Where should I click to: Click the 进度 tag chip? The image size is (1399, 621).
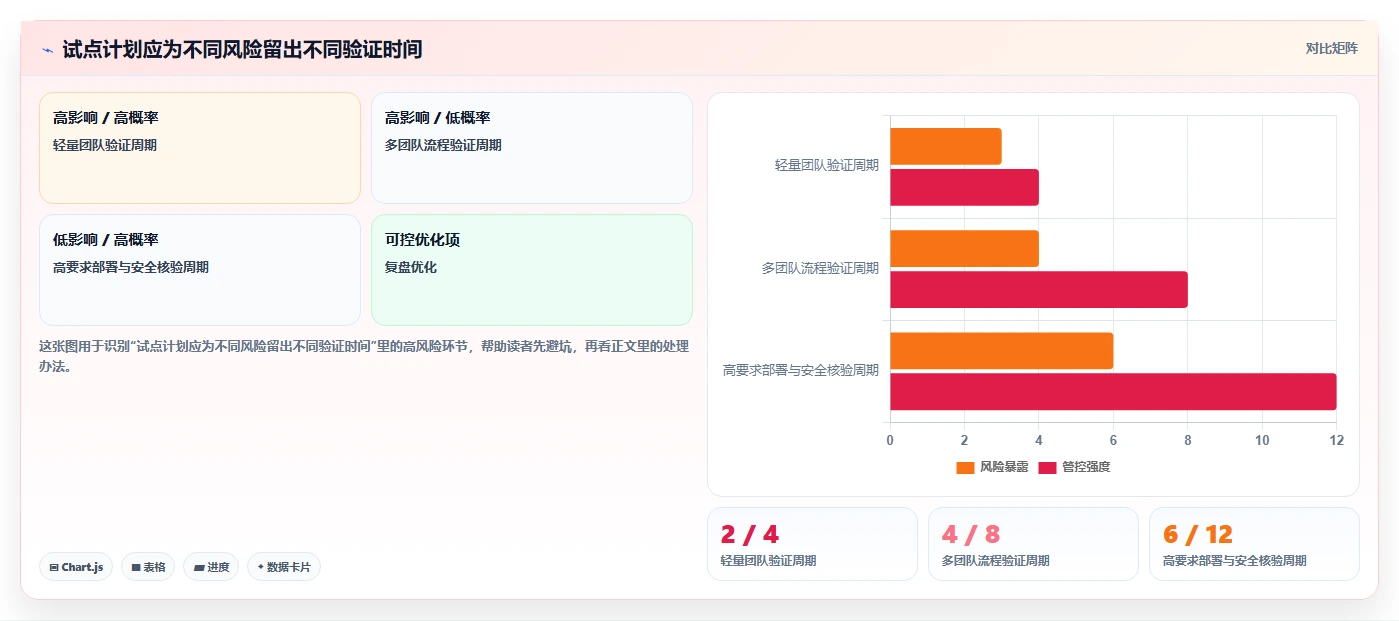coord(211,567)
